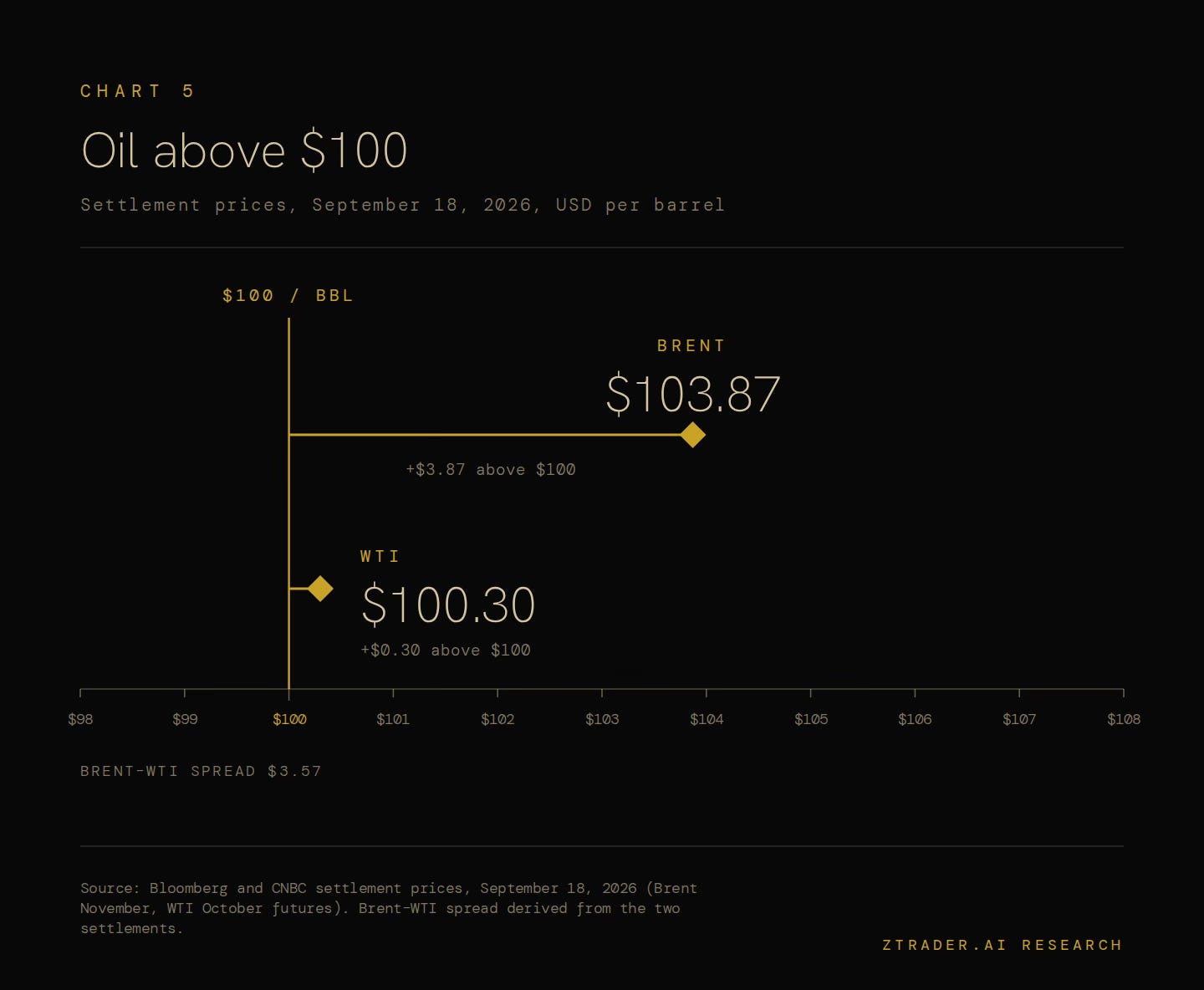Click the '+$3.87 above $100' annotation
Screen dimensions: 1204x990
(491, 470)
